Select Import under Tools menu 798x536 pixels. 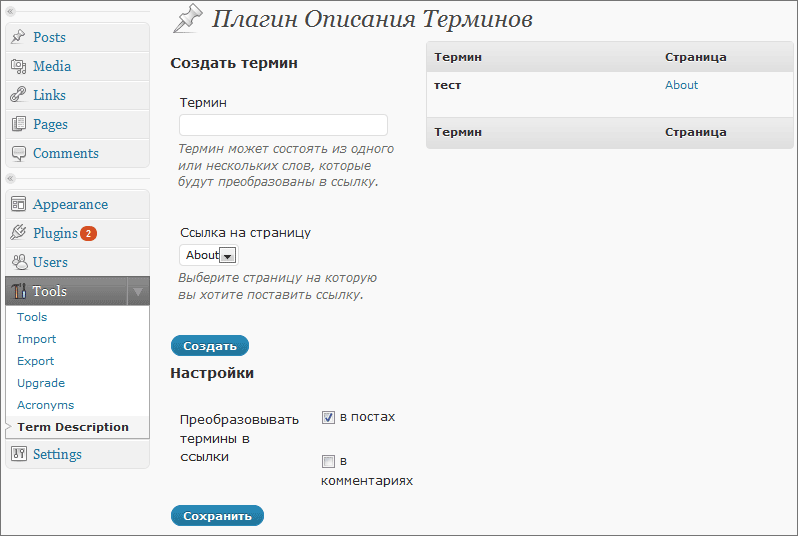tap(37, 339)
